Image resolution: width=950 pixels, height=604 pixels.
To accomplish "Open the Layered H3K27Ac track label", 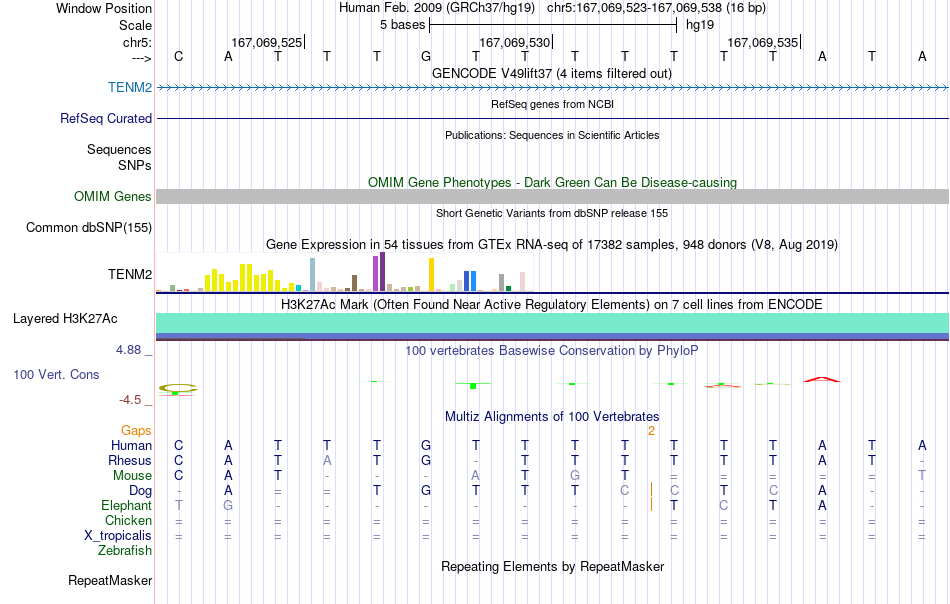I will [65, 319].
